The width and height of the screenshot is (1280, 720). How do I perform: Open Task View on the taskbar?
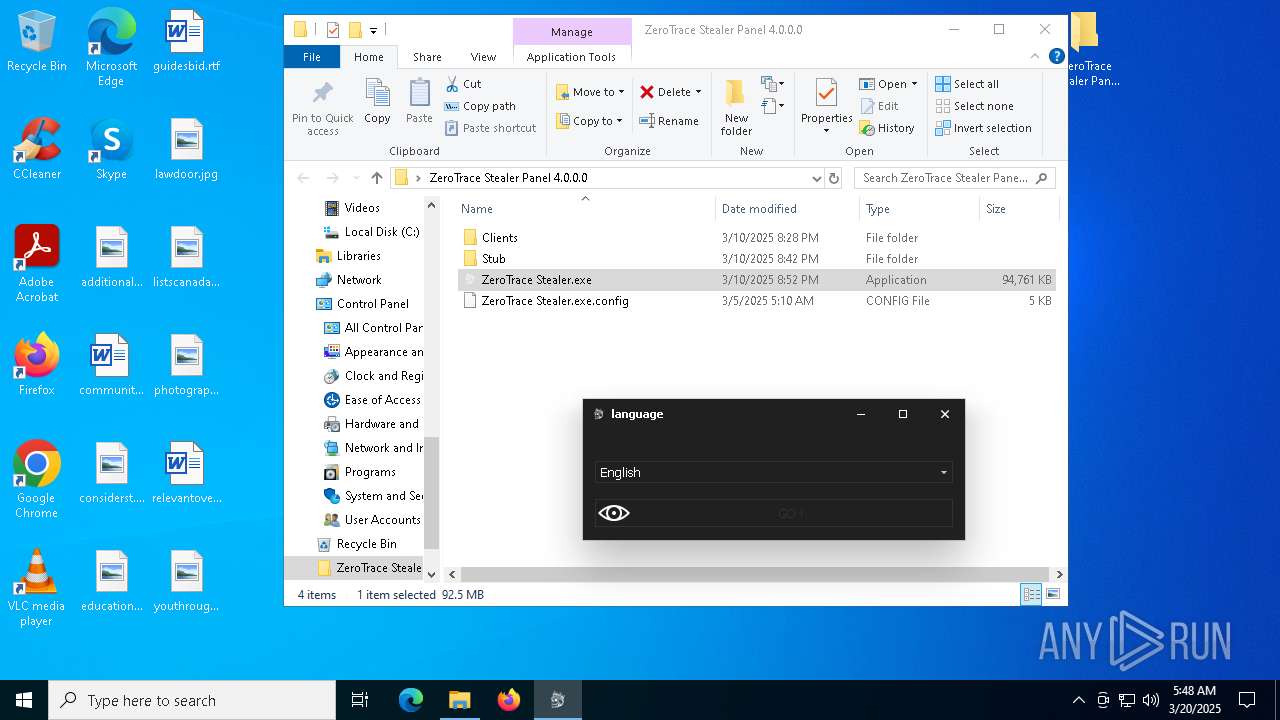click(360, 700)
